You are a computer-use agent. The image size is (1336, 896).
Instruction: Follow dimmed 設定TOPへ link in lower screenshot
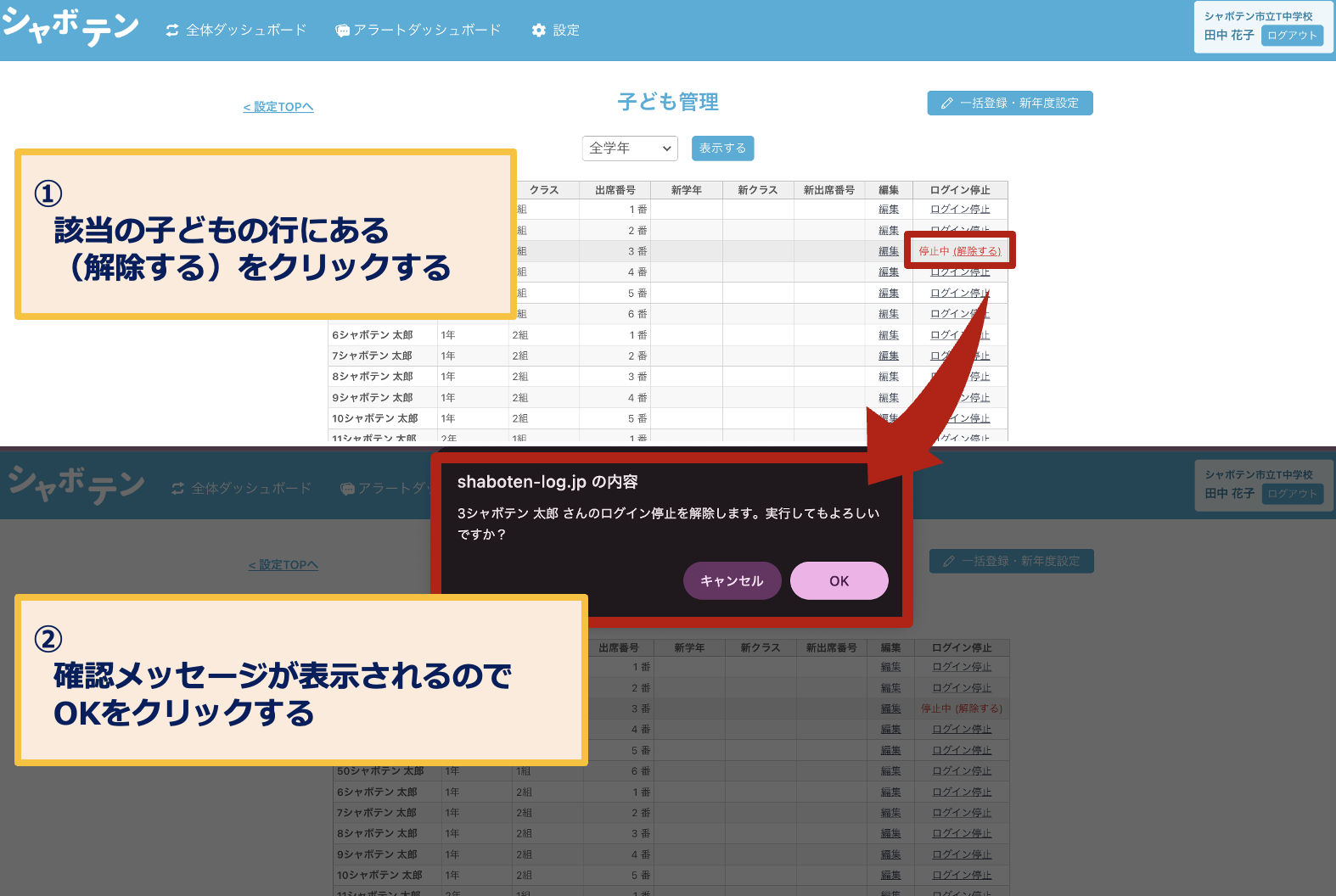click(x=283, y=565)
